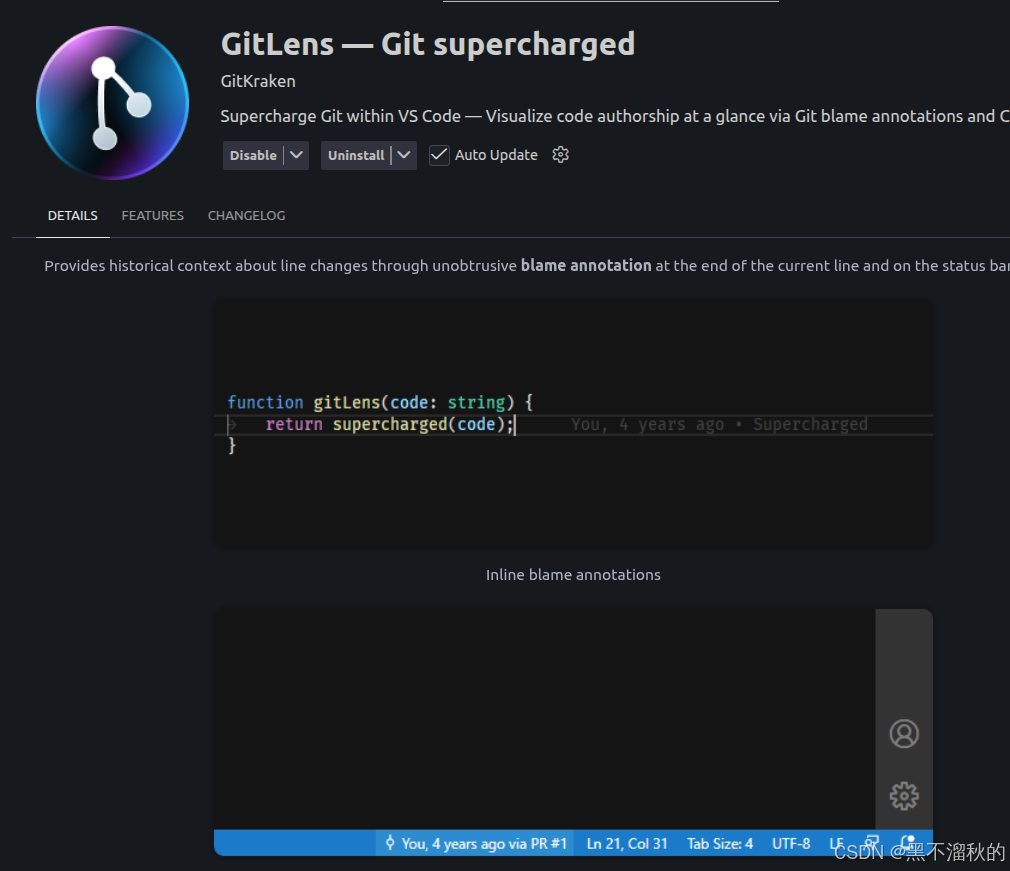This screenshot has height=871, width=1010.
Task: Click 'Tab Size: 4' status bar entry
Action: 719,843
